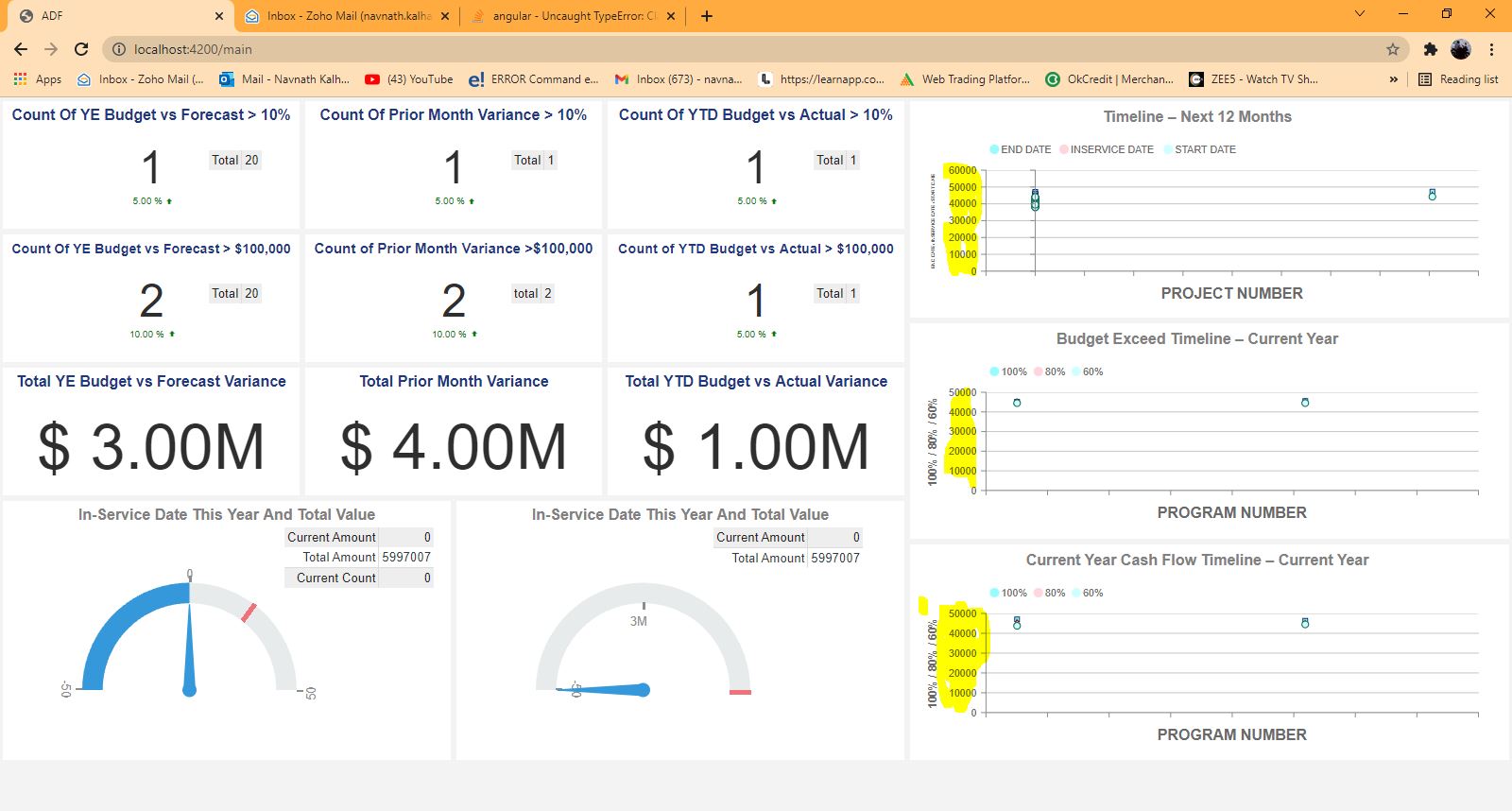Close the angular Uncaught TypeError tab
This screenshot has height=811, width=1512.
tap(671, 16)
